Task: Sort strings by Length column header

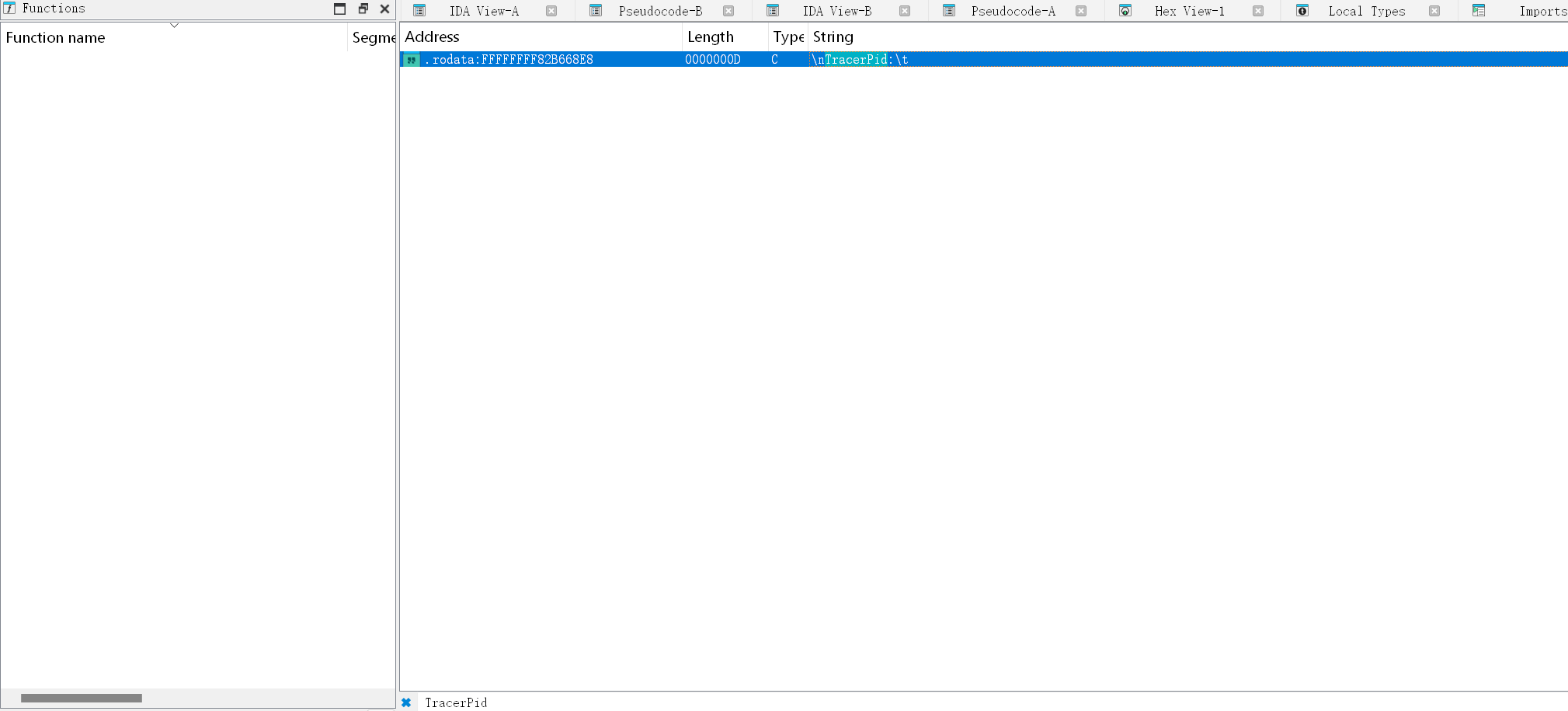Action: [x=710, y=37]
